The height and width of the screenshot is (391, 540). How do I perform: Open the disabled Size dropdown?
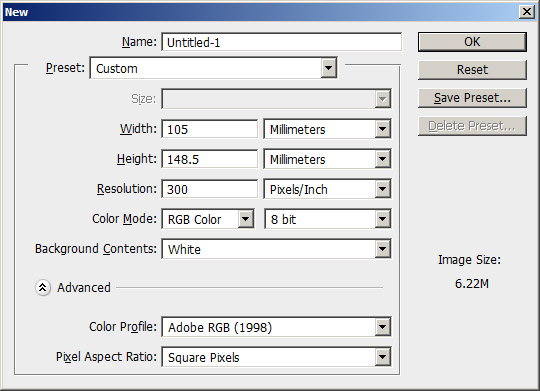[x=276, y=99]
